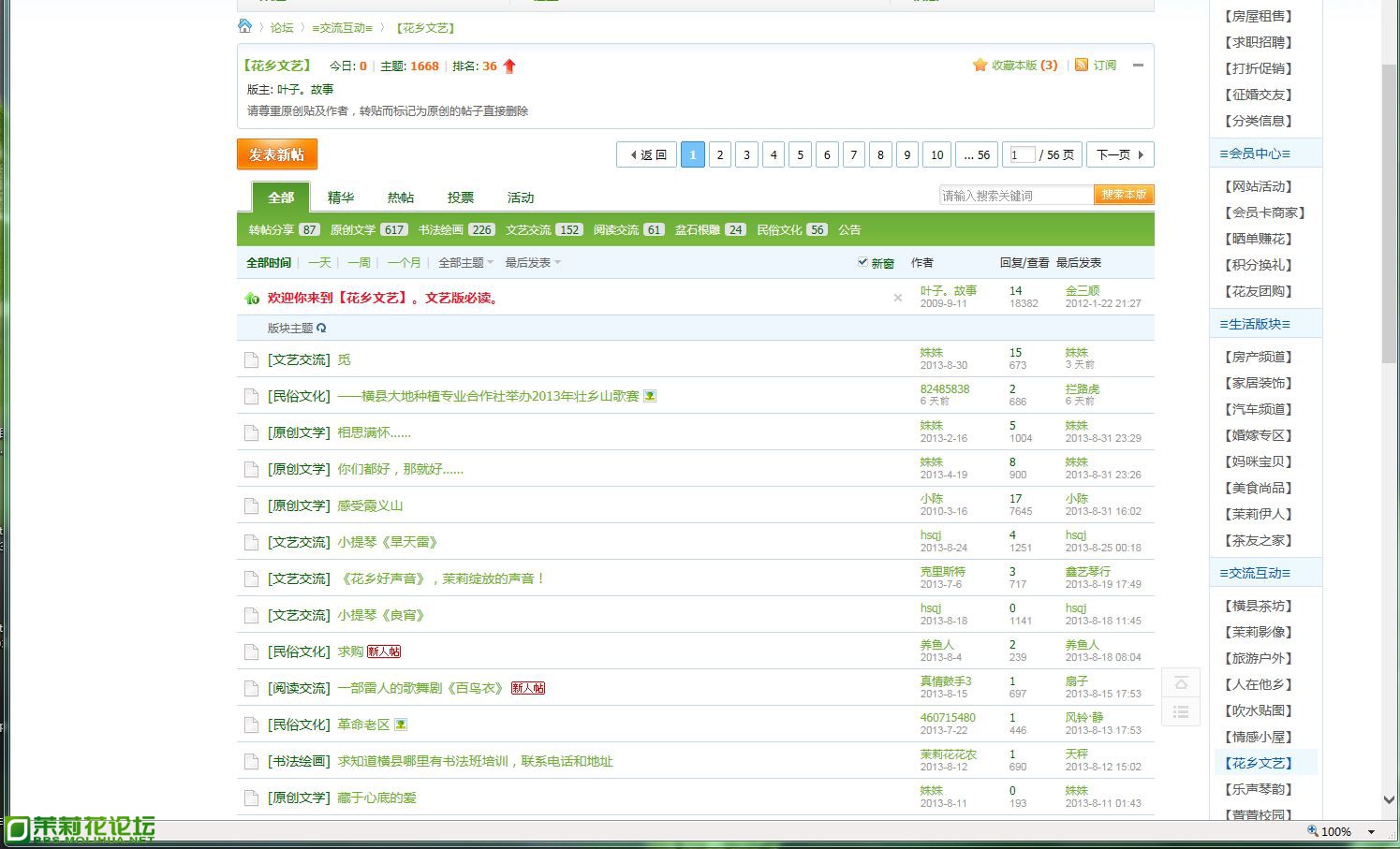Open the thread icon for 藏于心底的爱
This screenshot has width=1400, height=849.
coord(251,798)
